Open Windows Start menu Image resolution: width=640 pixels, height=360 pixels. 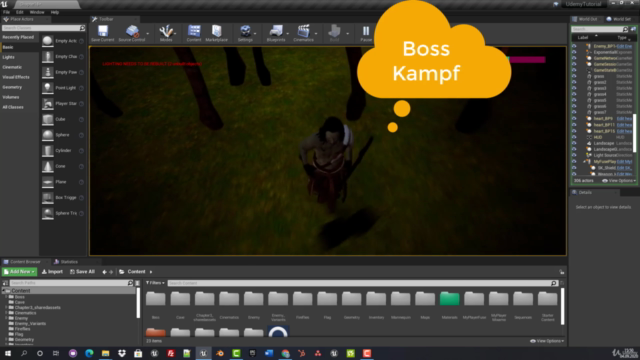pyautogui.click(x=7, y=353)
